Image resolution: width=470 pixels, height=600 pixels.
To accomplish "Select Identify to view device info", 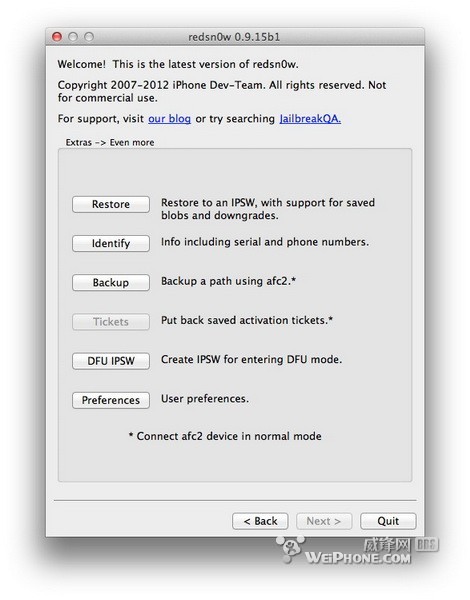I will point(111,243).
